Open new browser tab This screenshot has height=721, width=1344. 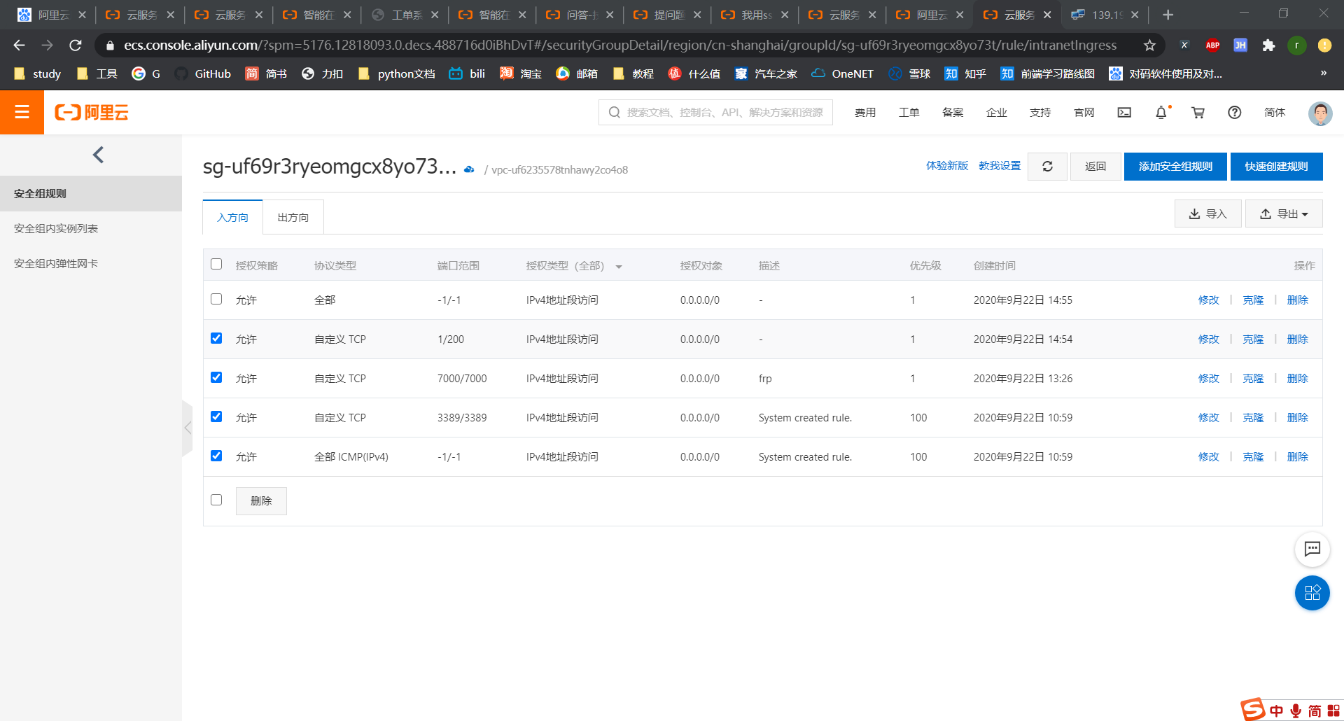1168,15
